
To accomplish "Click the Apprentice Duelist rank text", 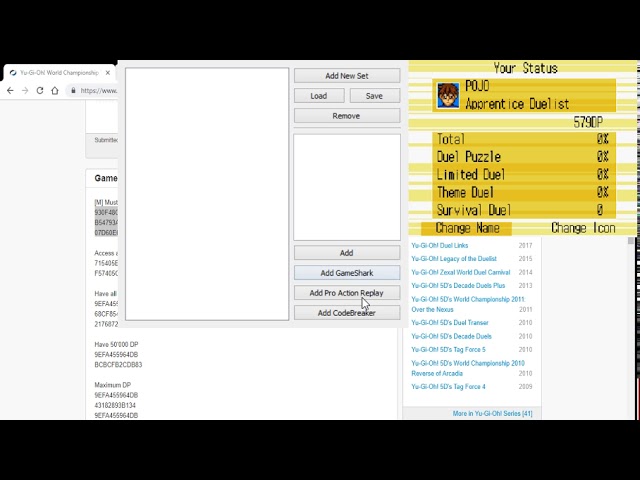I will [517, 104].
